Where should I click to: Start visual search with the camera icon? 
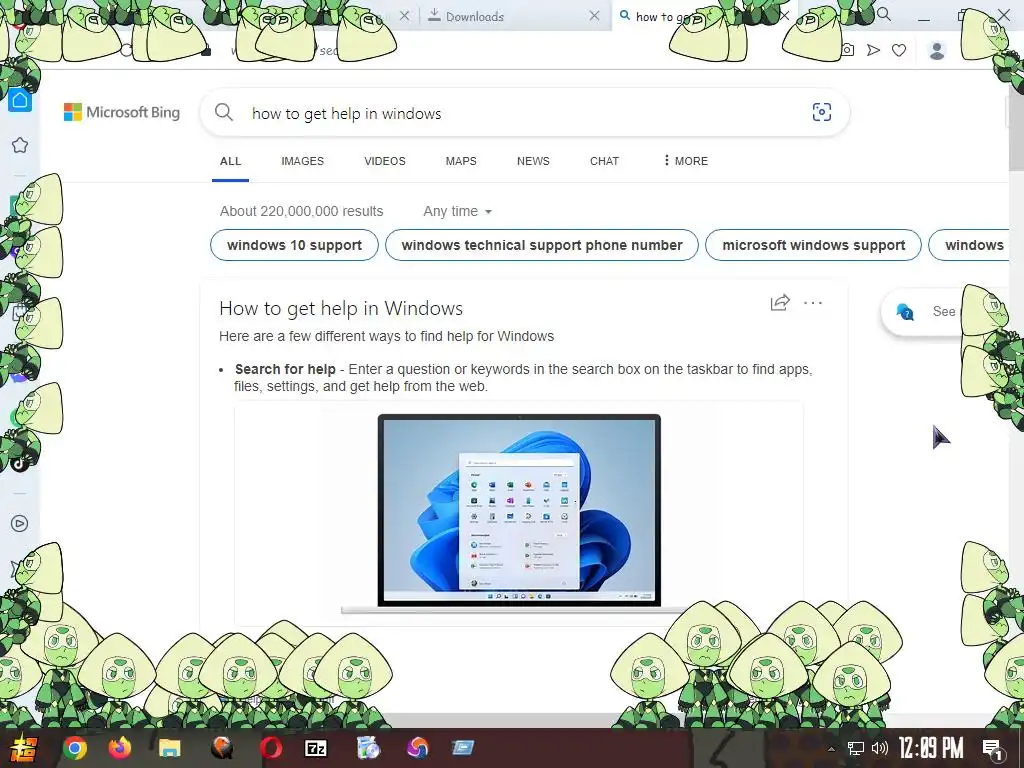[x=822, y=112]
